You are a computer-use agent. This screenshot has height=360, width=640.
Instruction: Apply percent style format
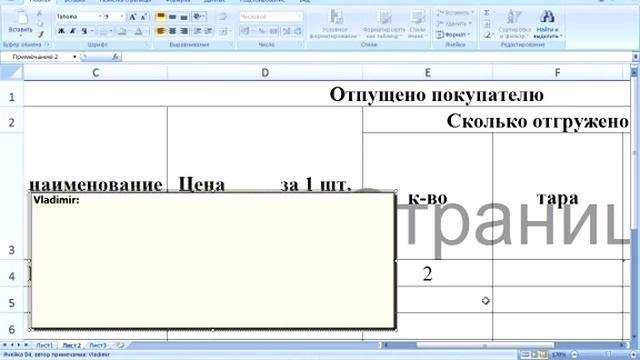click(x=262, y=31)
